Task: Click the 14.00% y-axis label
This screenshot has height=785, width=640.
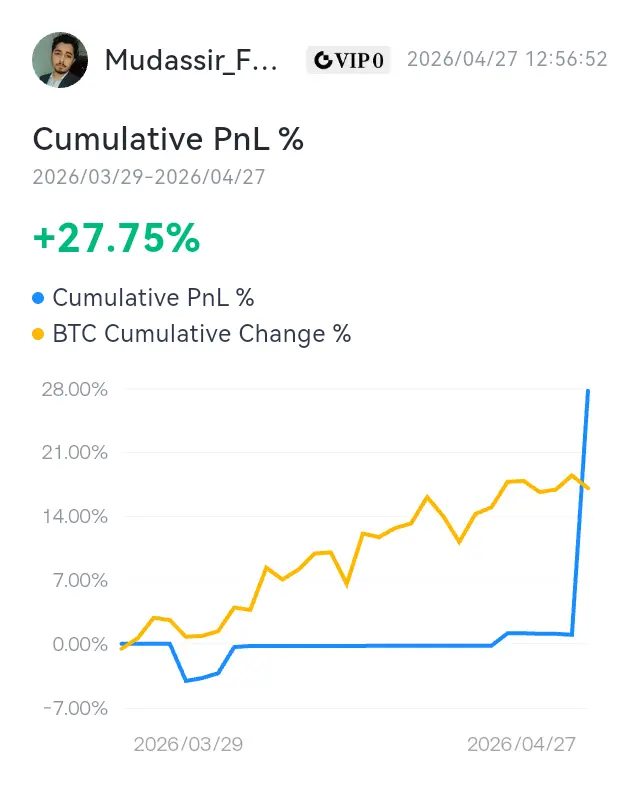Action: (72, 517)
